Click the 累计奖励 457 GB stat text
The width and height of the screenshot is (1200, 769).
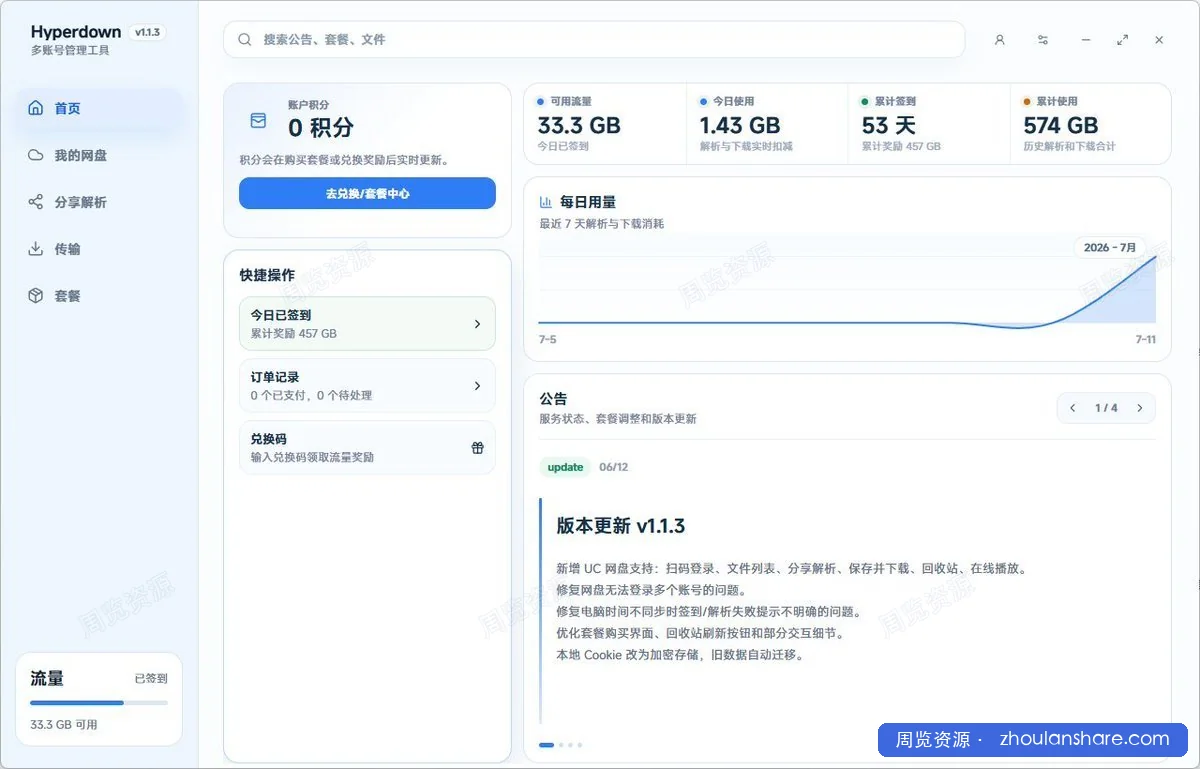(x=901, y=146)
